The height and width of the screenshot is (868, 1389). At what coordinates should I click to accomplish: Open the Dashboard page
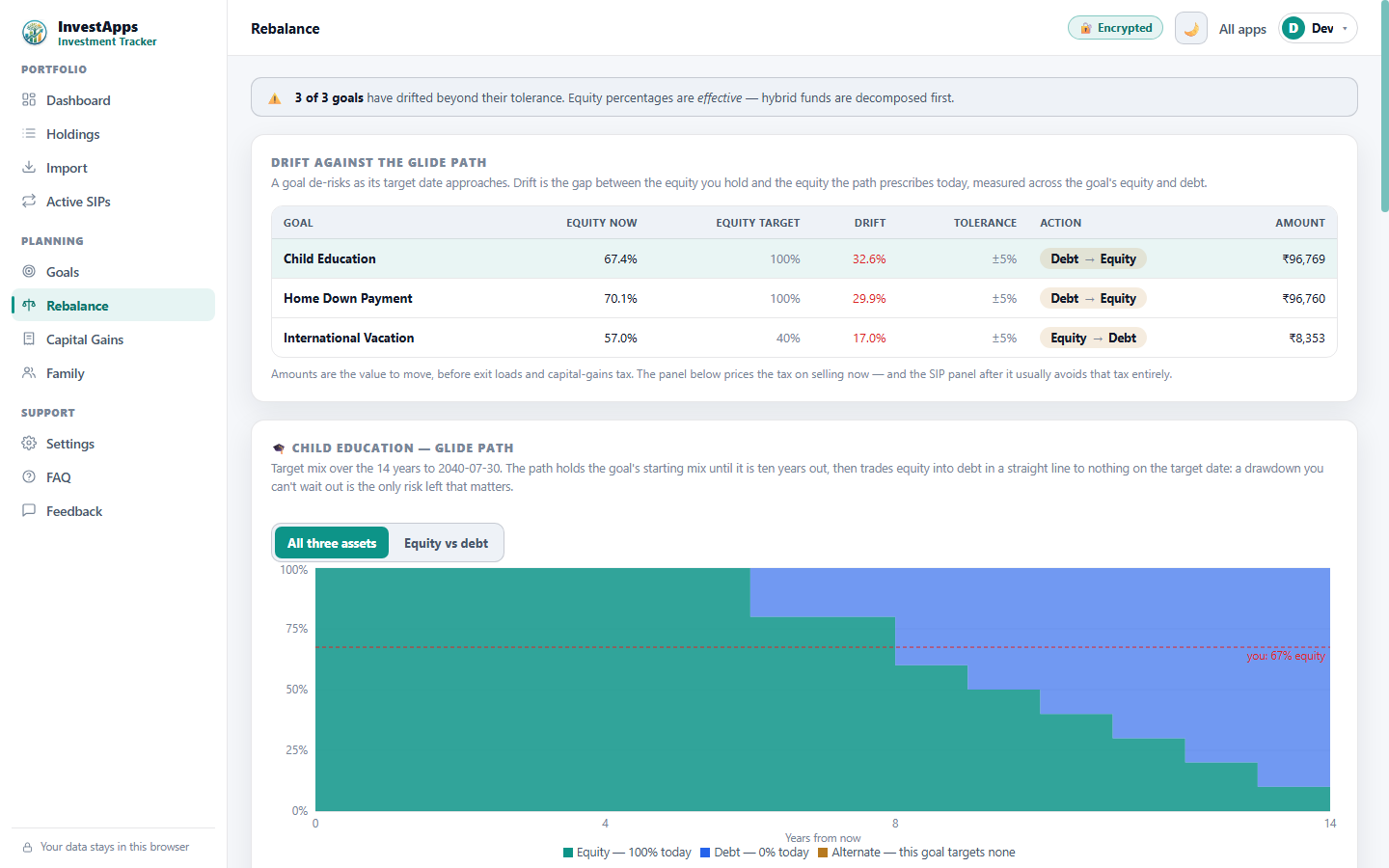pyautogui.click(x=113, y=99)
